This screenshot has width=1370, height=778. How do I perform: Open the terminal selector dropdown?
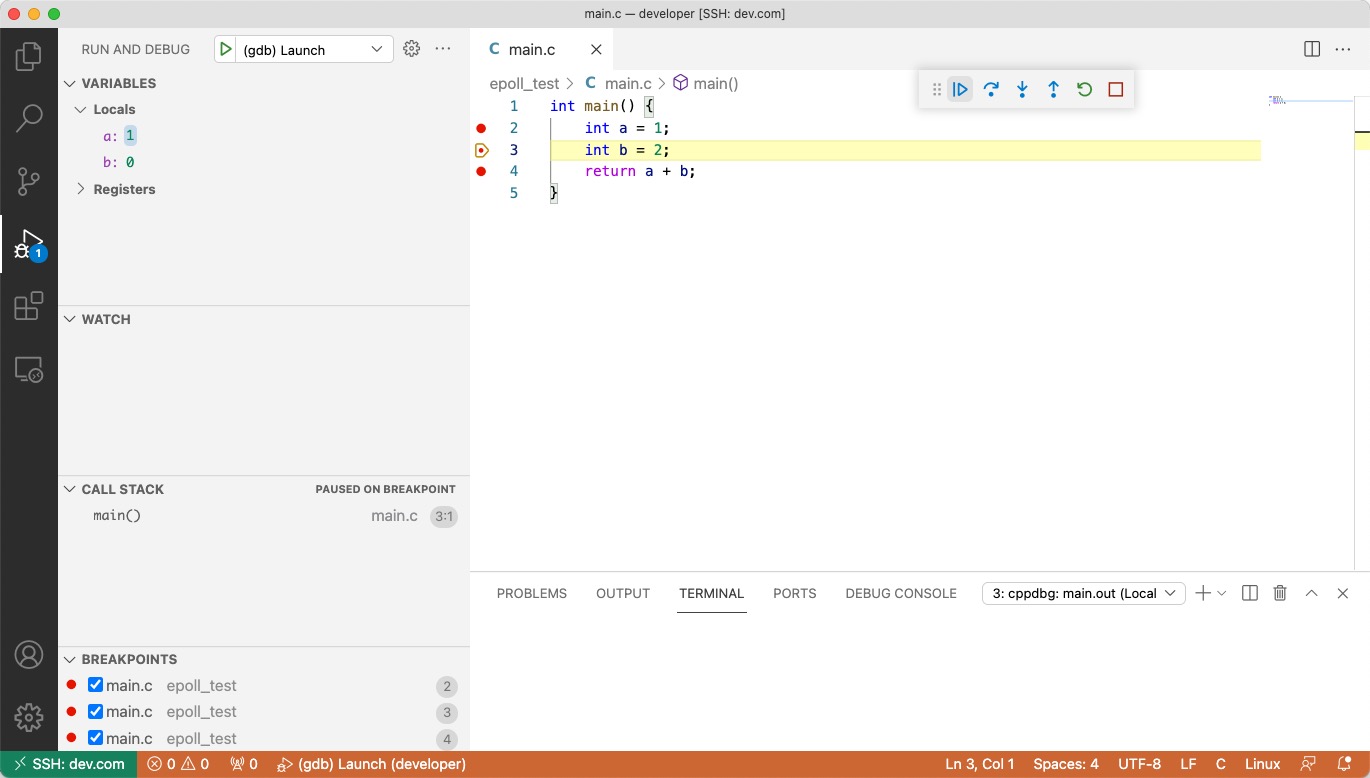pos(1084,593)
